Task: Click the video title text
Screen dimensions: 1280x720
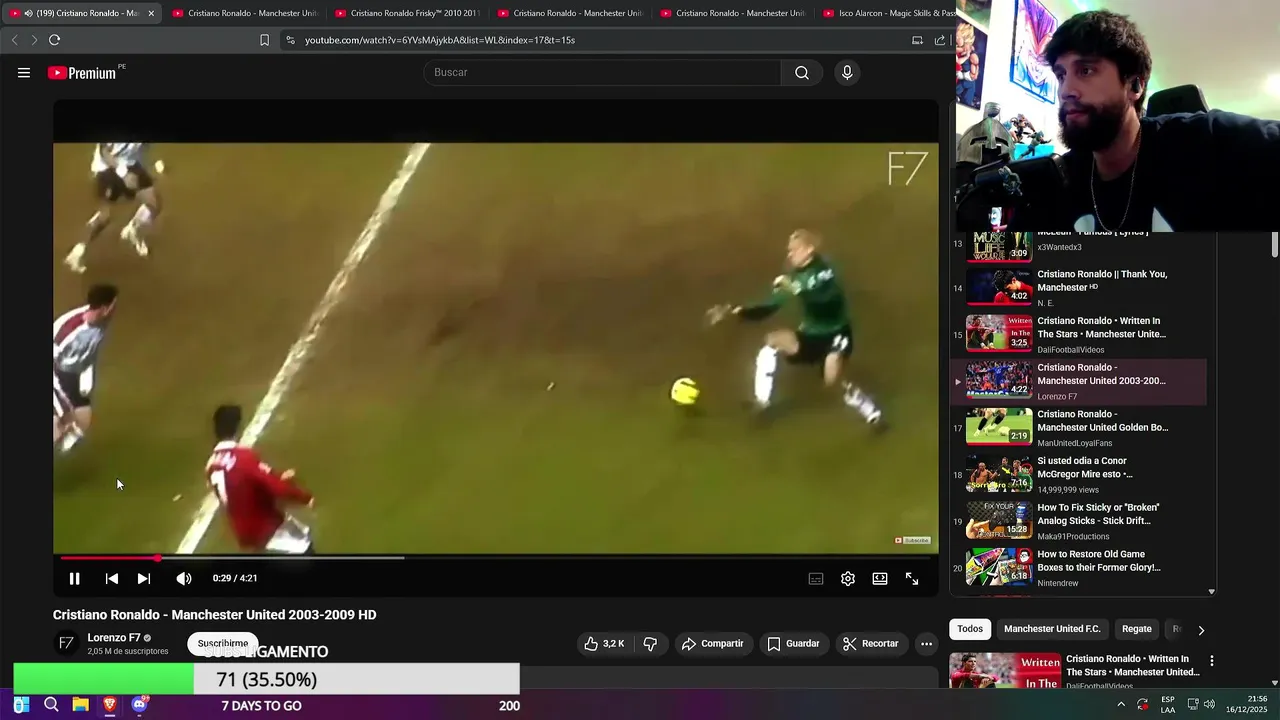Action: coord(215,615)
